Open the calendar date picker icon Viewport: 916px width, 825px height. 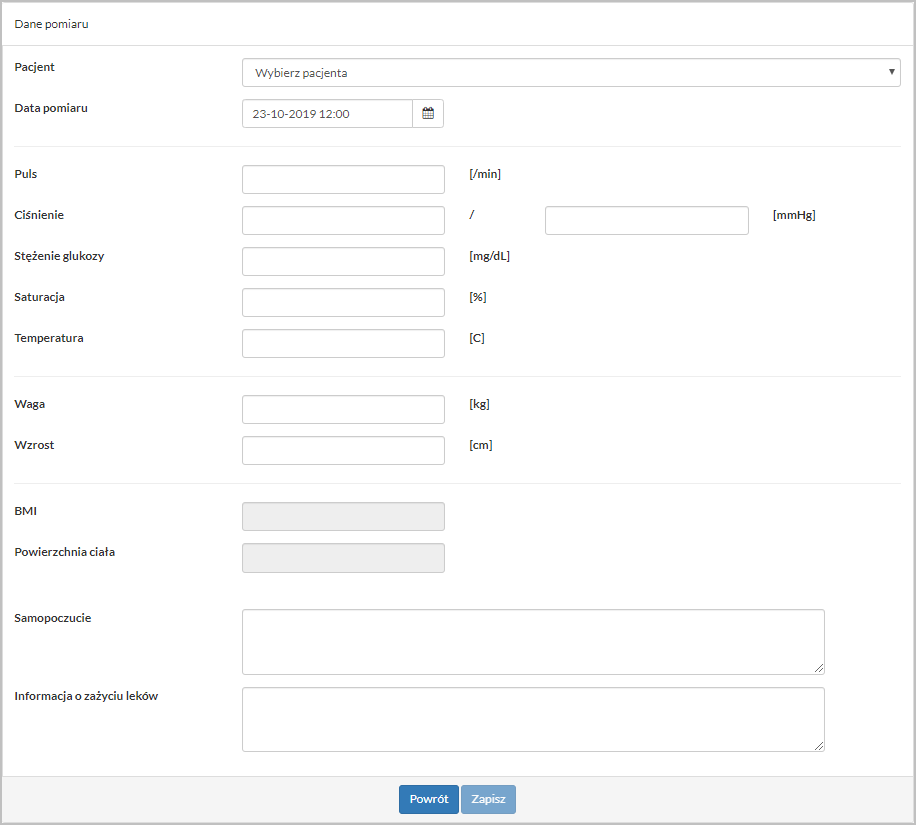428,114
